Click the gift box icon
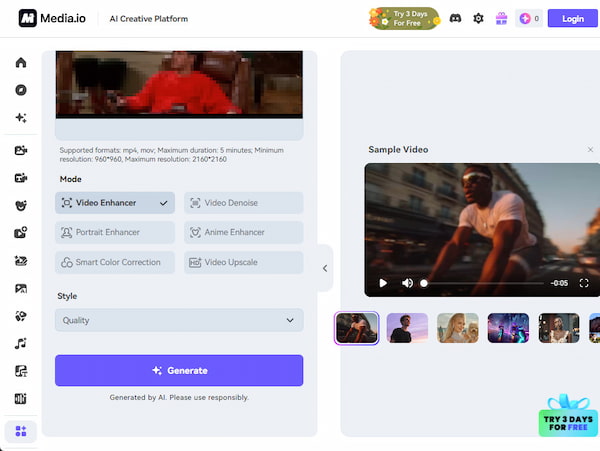Viewport: 600px width, 451px height. click(x=502, y=18)
